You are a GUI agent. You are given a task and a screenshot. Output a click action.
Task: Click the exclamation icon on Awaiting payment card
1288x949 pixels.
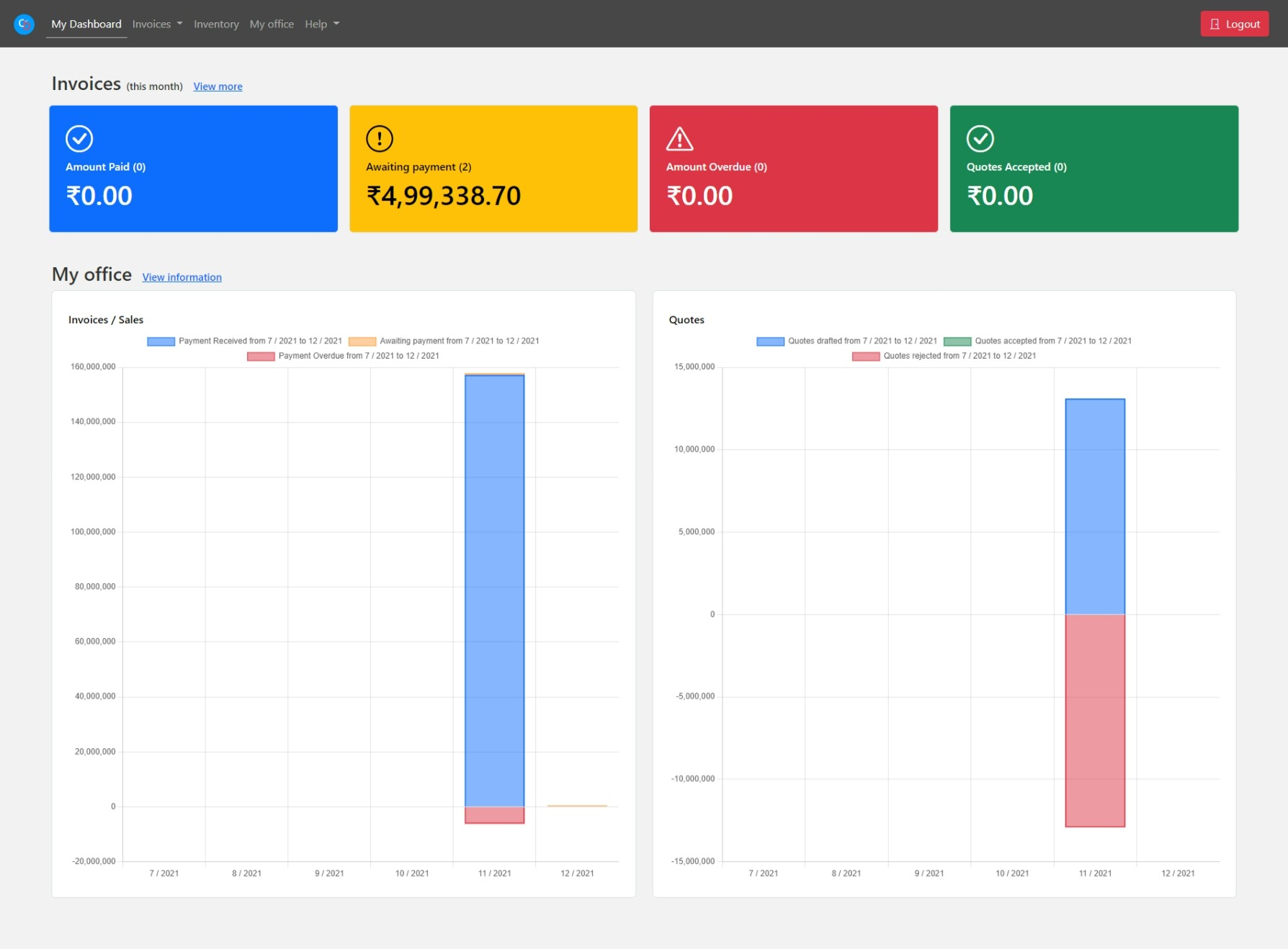[380, 138]
